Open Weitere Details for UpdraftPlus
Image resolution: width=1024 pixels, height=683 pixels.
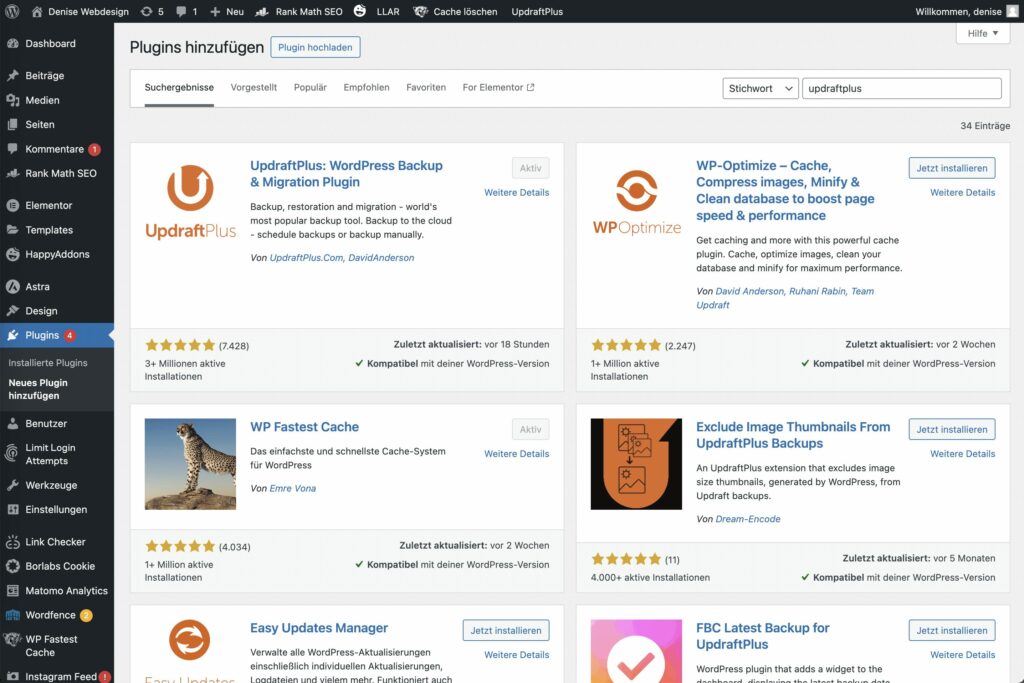tap(517, 193)
